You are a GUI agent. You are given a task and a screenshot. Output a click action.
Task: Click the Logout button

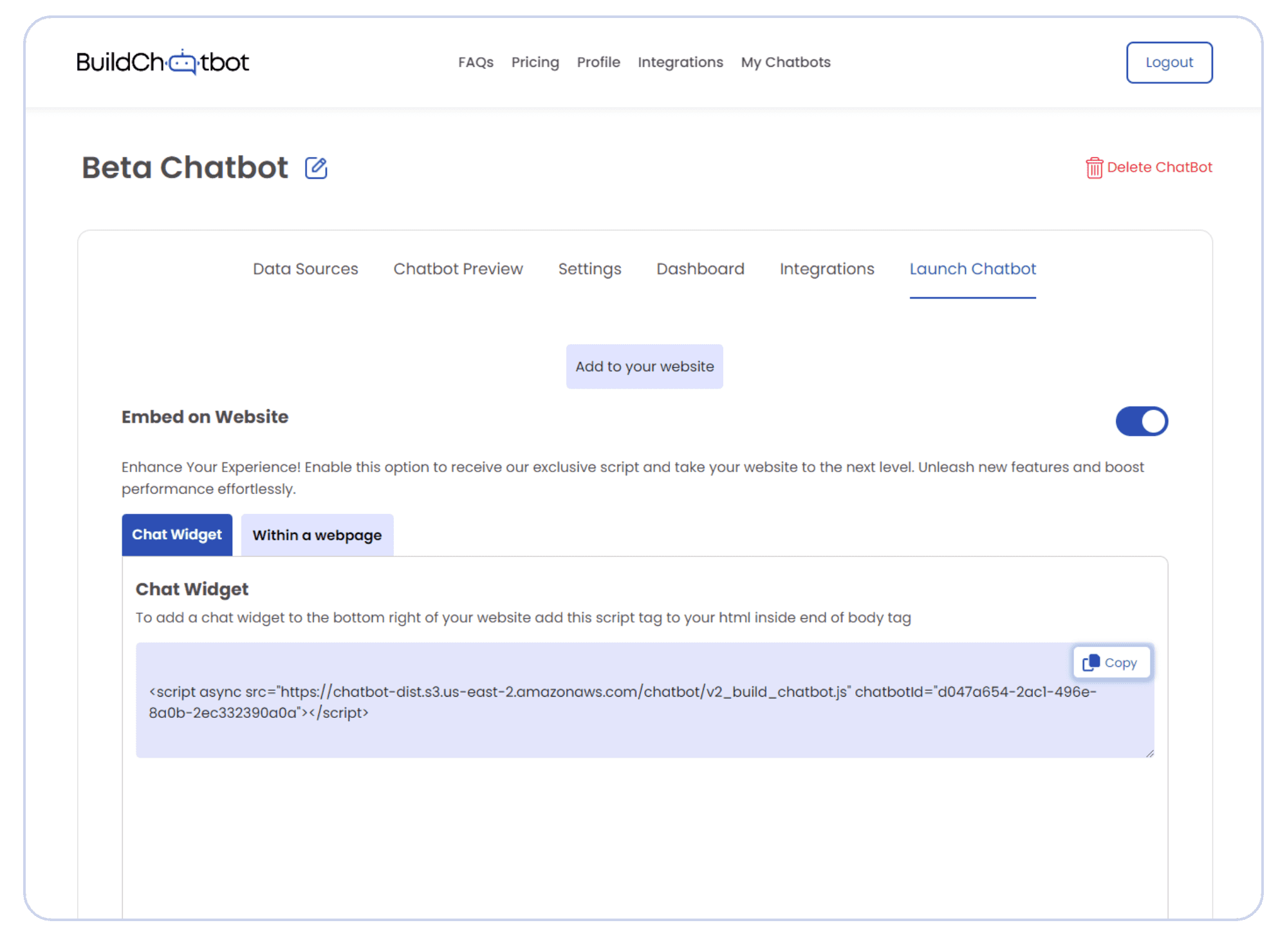1169,62
